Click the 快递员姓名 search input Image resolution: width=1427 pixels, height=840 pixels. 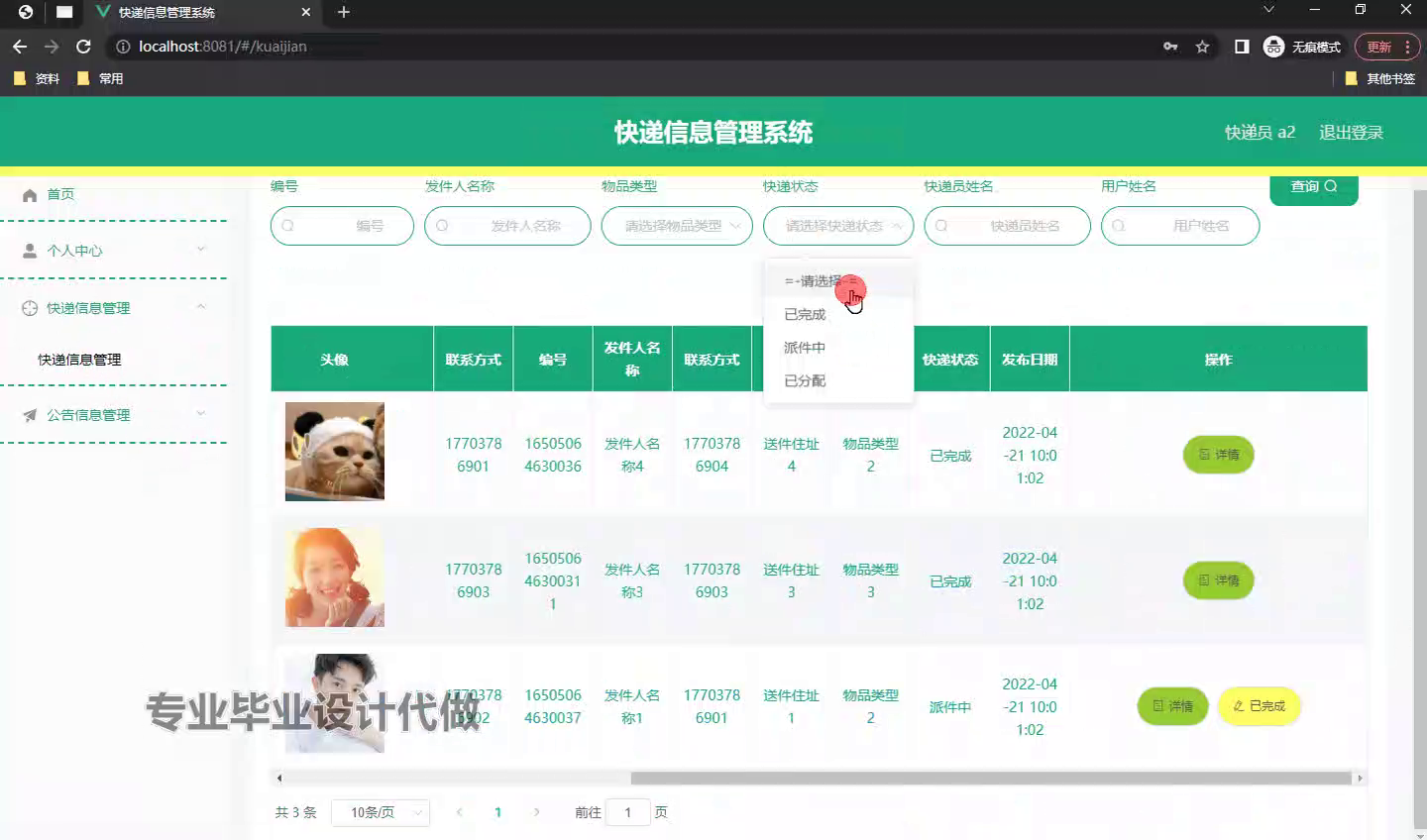1007,226
